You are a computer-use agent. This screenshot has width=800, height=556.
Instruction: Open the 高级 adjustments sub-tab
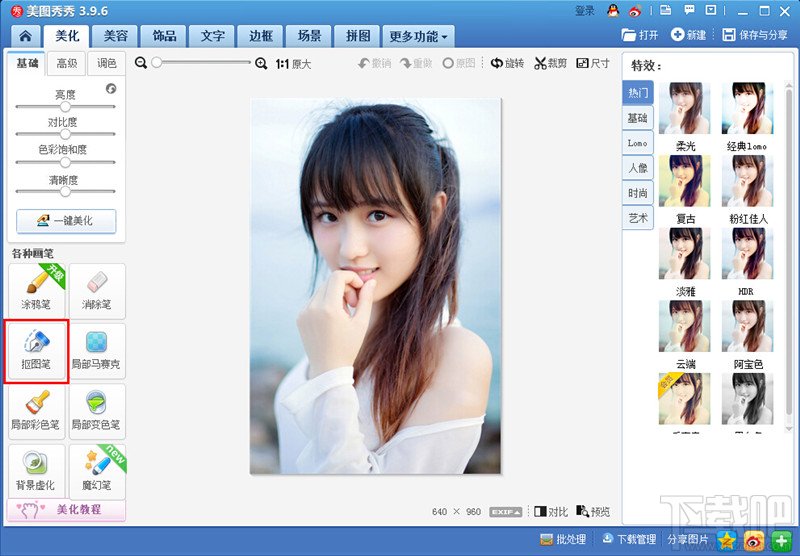pyautogui.click(x=67, y=63)
